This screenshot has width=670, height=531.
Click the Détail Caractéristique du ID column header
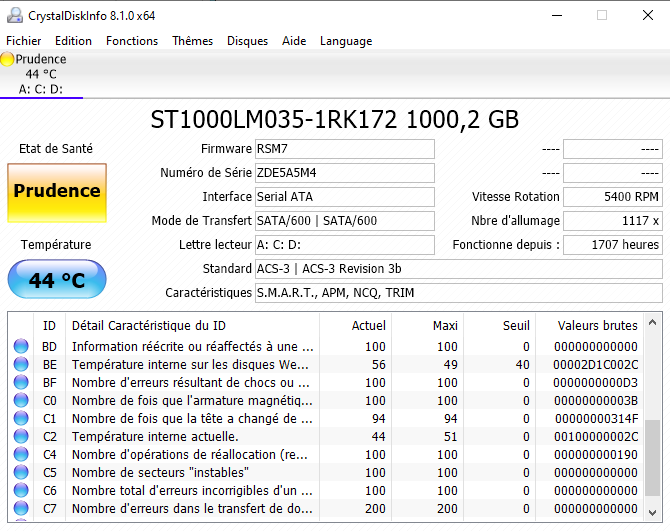pyautogui.click(x=192, y=326)
